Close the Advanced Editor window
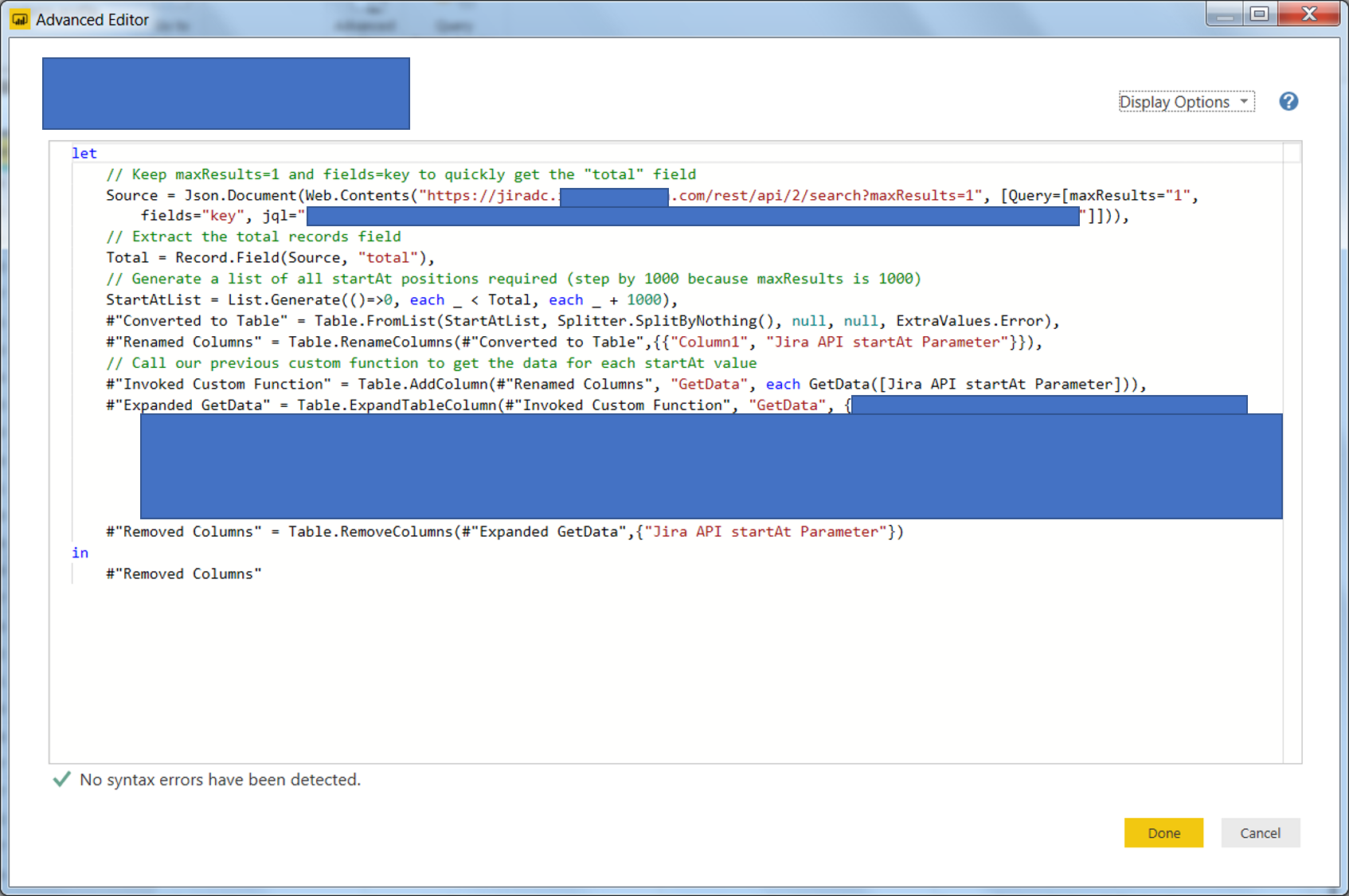 (x=1308, y=14)
